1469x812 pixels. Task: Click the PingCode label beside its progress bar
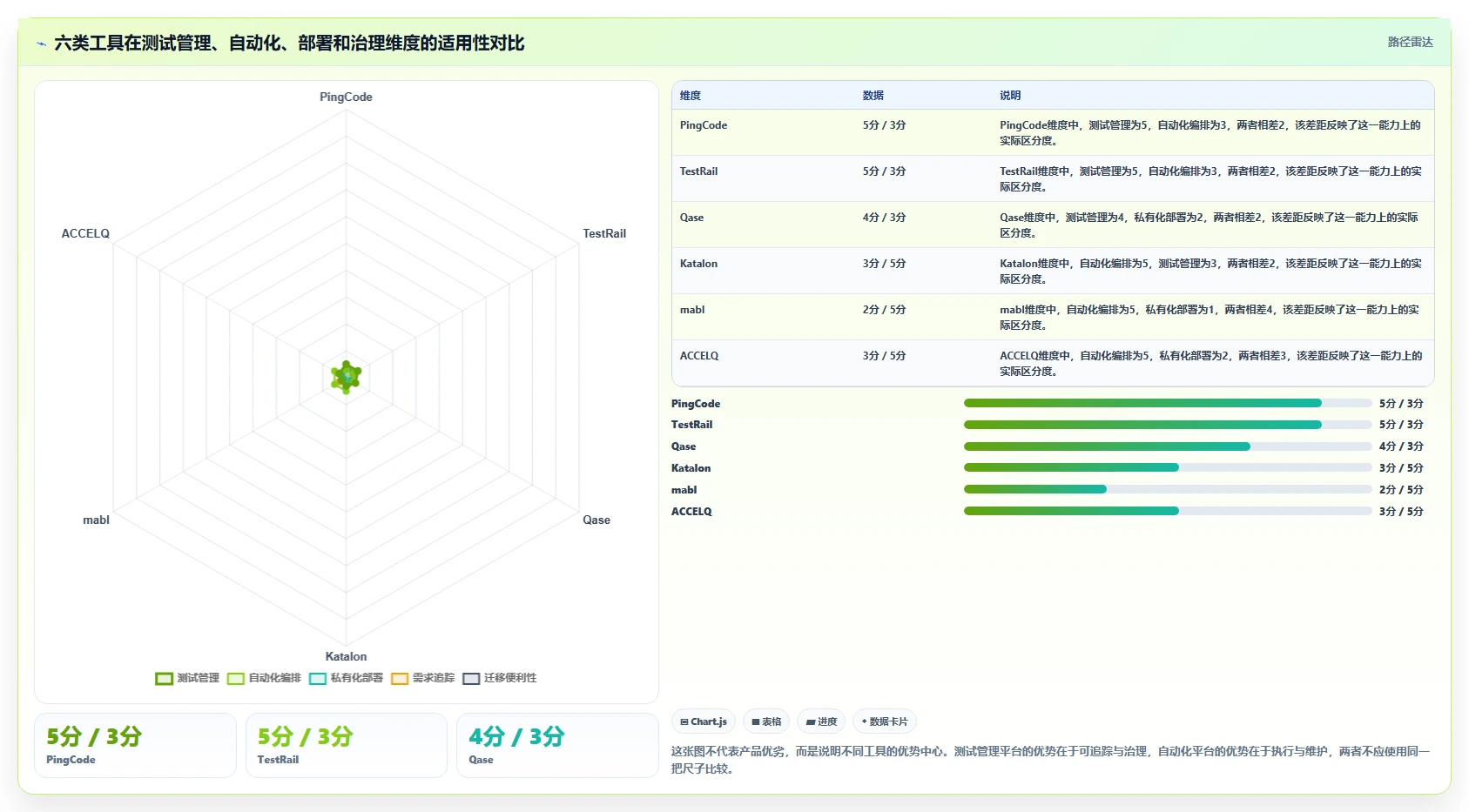696,404
